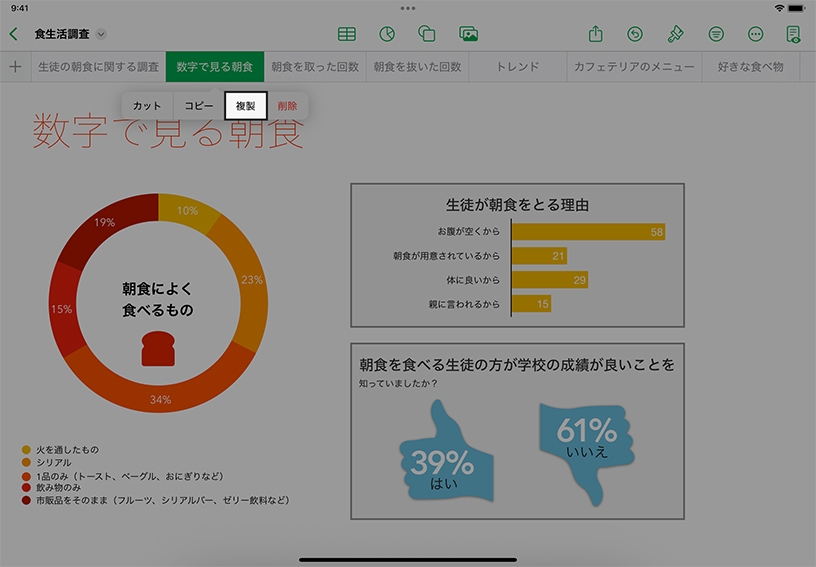Expand the 食生活調査 document title dropdown
The width and height of the screenshot is (816, 567).
point(102,34)
